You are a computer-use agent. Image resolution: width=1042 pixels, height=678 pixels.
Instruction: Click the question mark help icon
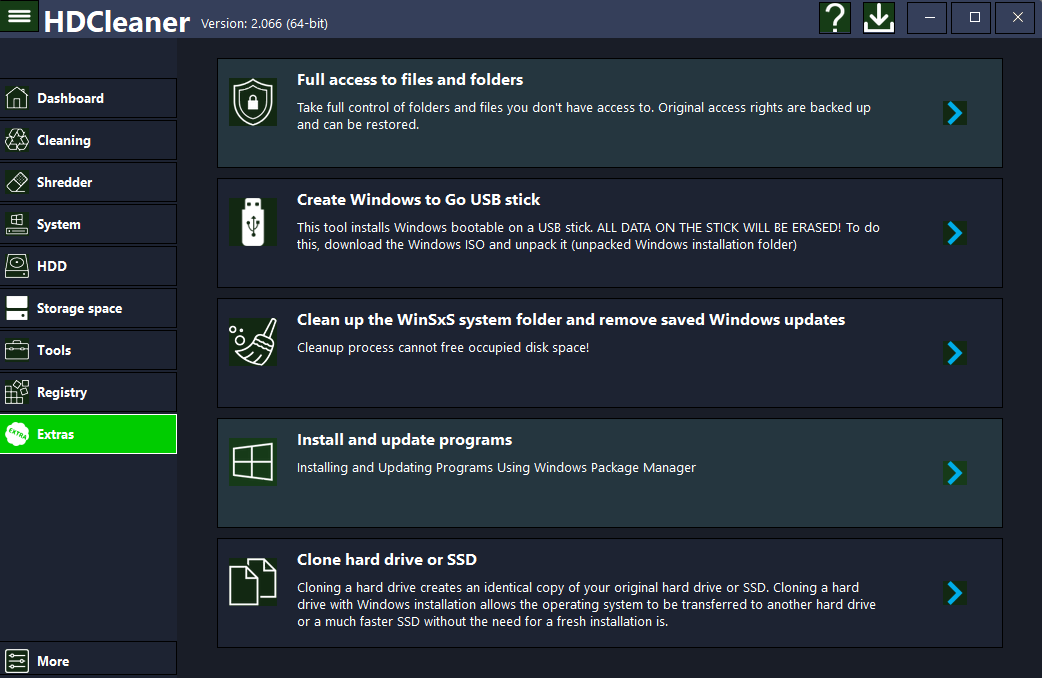pyautogui.click(x=835, y=17)
